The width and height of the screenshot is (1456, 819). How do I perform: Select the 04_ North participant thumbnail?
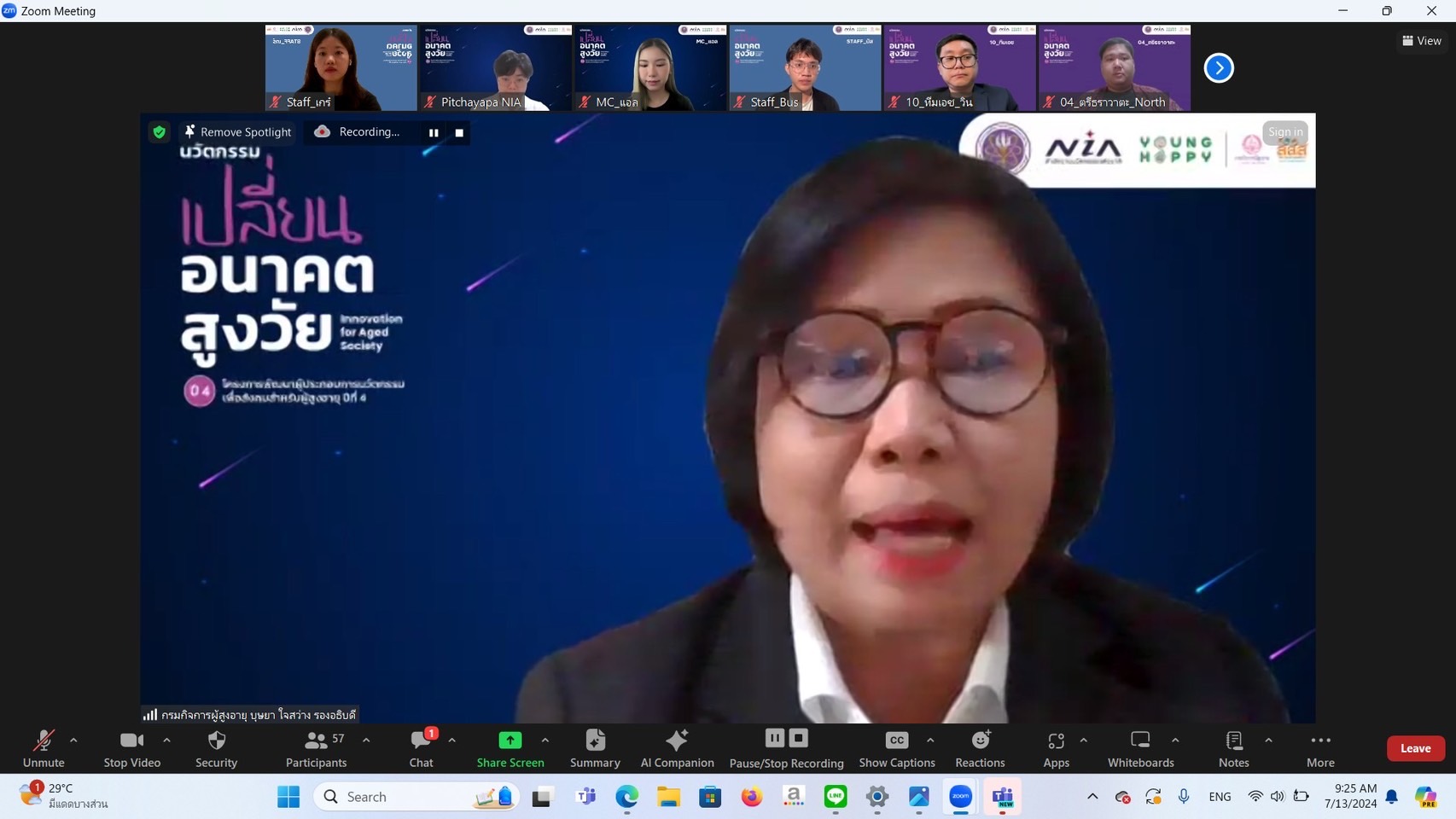click(1114, 67)
